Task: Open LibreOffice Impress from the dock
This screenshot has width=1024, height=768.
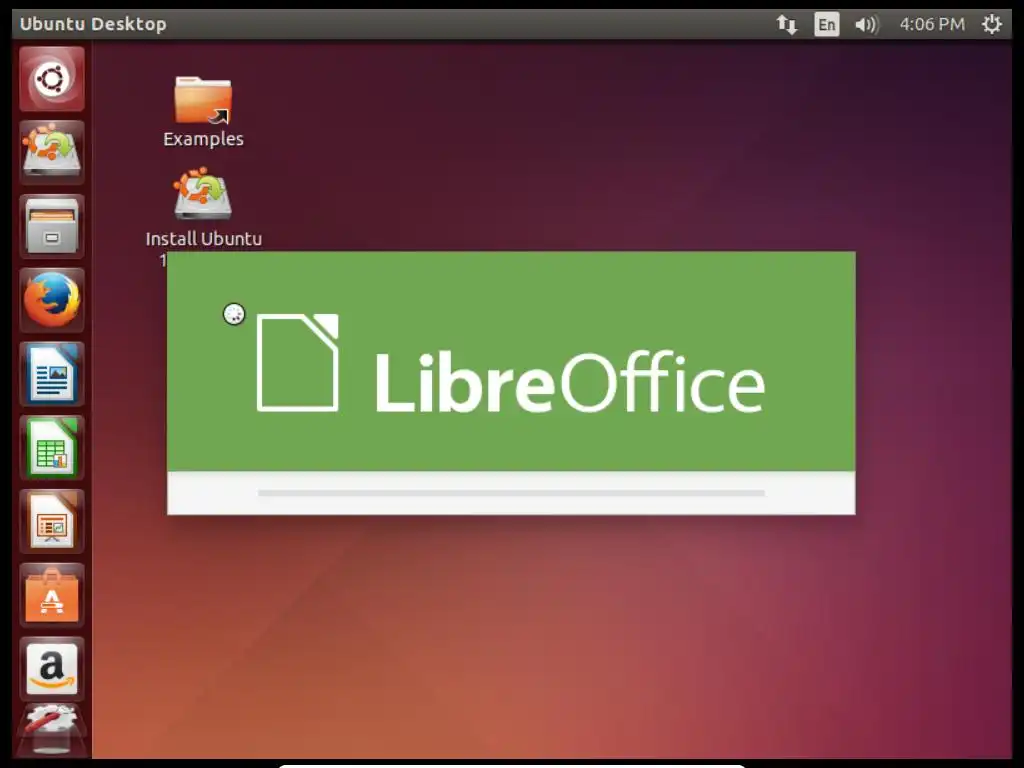Action: (52, 521)
